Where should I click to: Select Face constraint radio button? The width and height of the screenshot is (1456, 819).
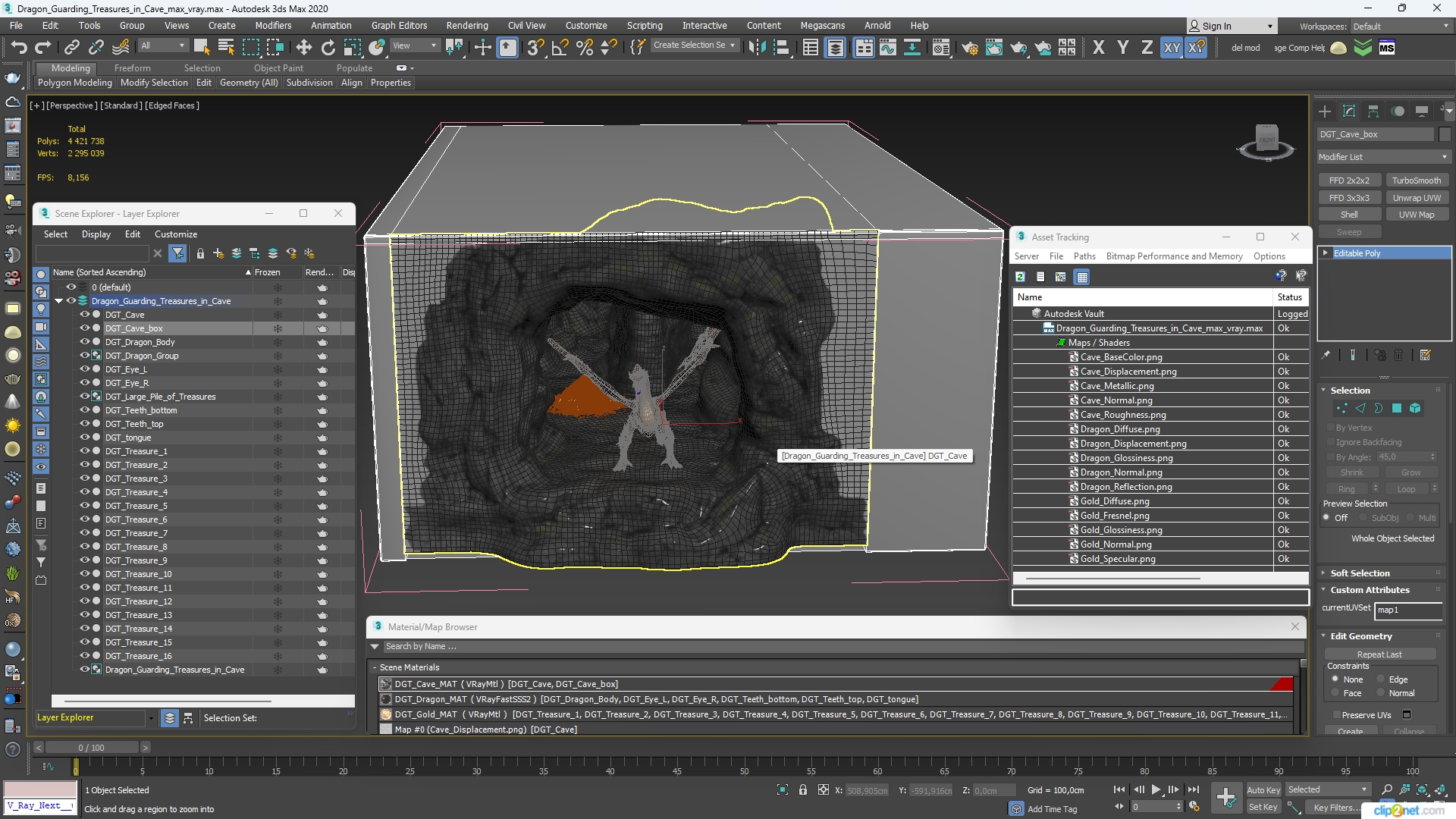tap(1335, 693)
